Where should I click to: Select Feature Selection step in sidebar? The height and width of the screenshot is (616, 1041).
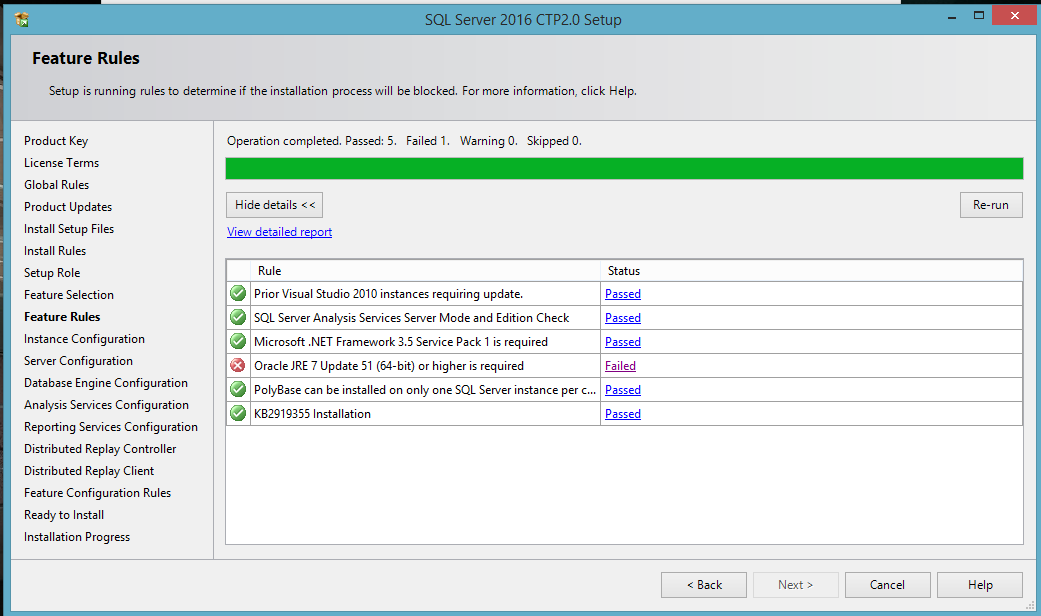coord(68,294)
